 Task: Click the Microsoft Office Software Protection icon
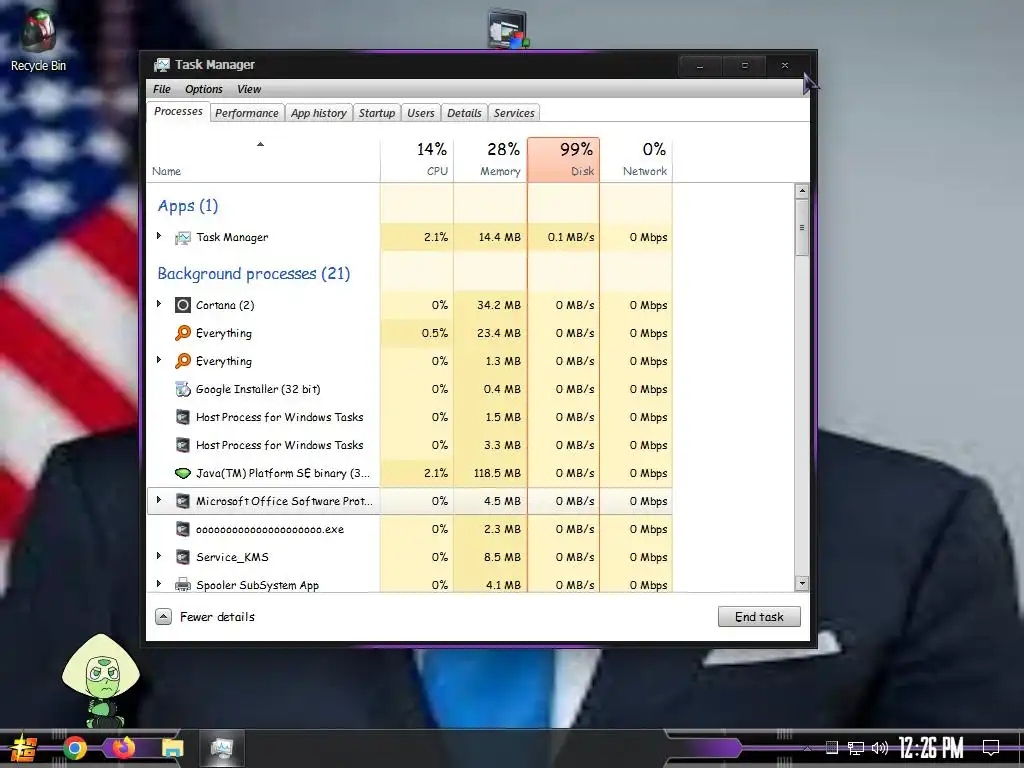(x=183, y=501)
